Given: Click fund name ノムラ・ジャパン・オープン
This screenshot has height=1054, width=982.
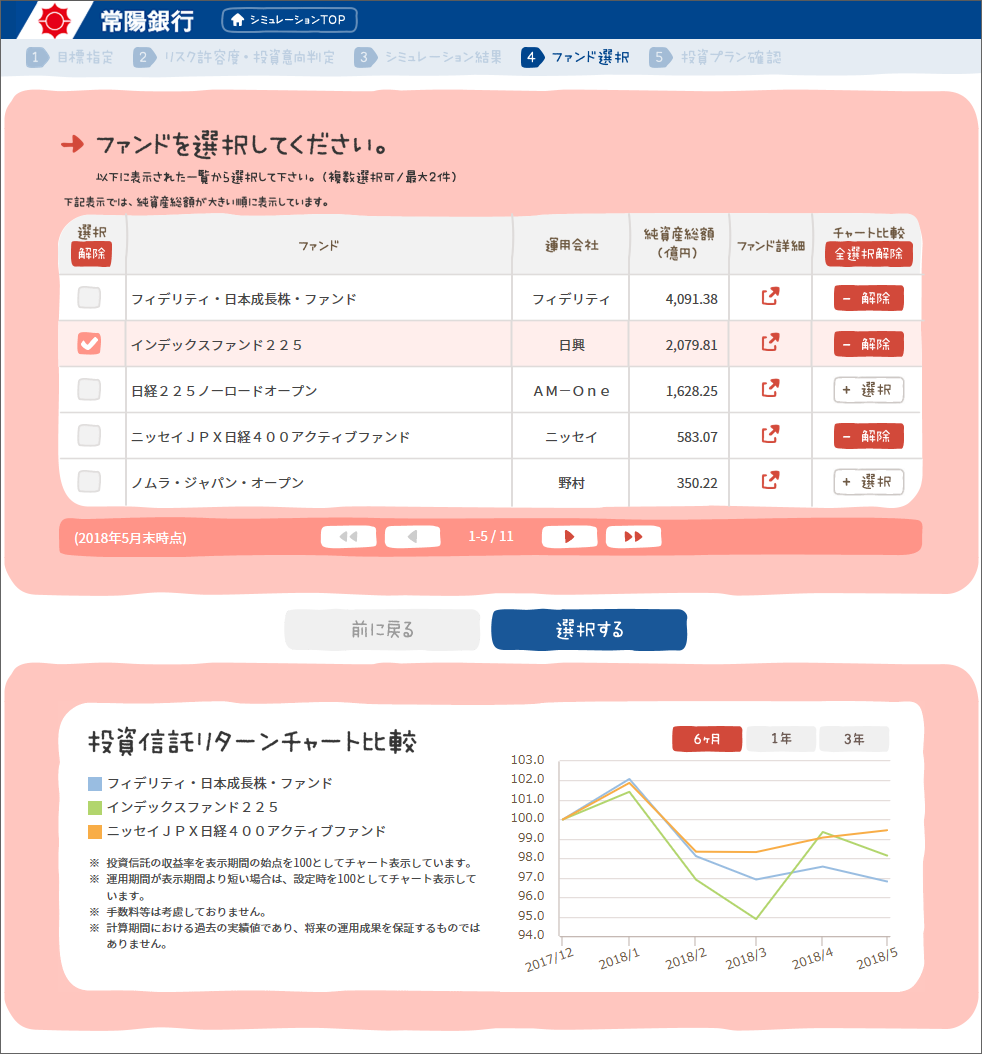Looking at the screenshot, I should click(218, 483).
